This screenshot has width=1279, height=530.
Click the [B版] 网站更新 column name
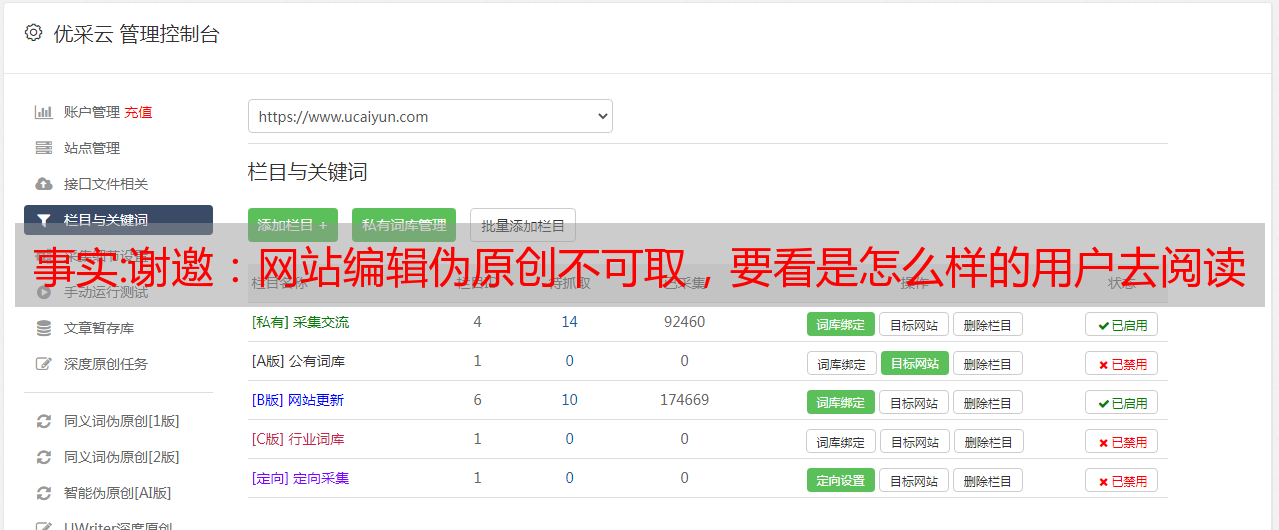pyautogui.click(x=298, y=400)
